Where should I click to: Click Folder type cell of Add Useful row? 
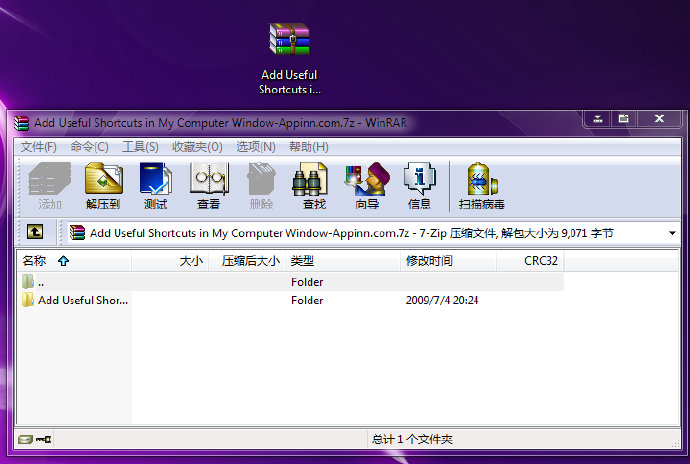click(x=307, y=300)
